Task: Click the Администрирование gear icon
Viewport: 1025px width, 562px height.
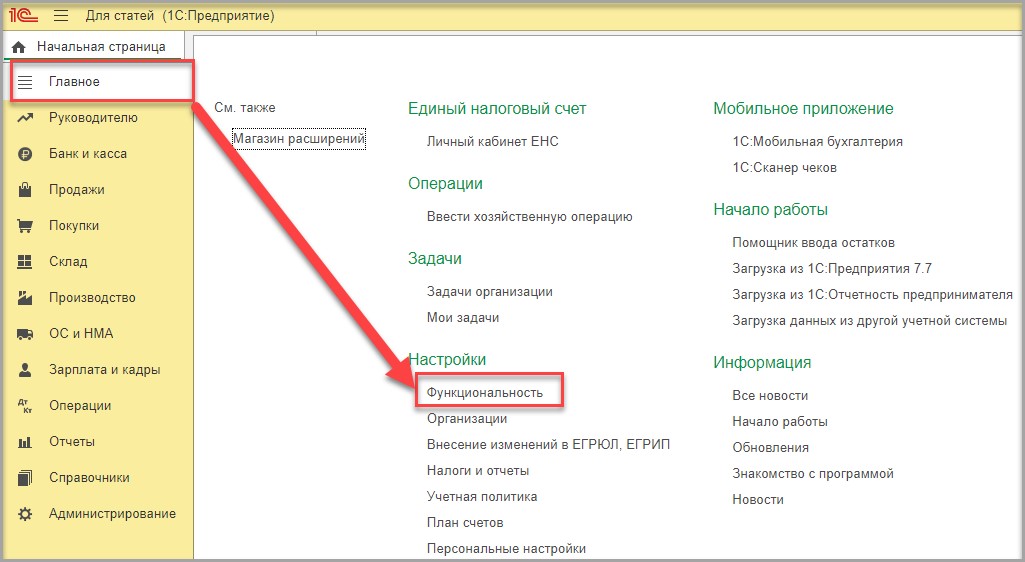Action: 25,514
